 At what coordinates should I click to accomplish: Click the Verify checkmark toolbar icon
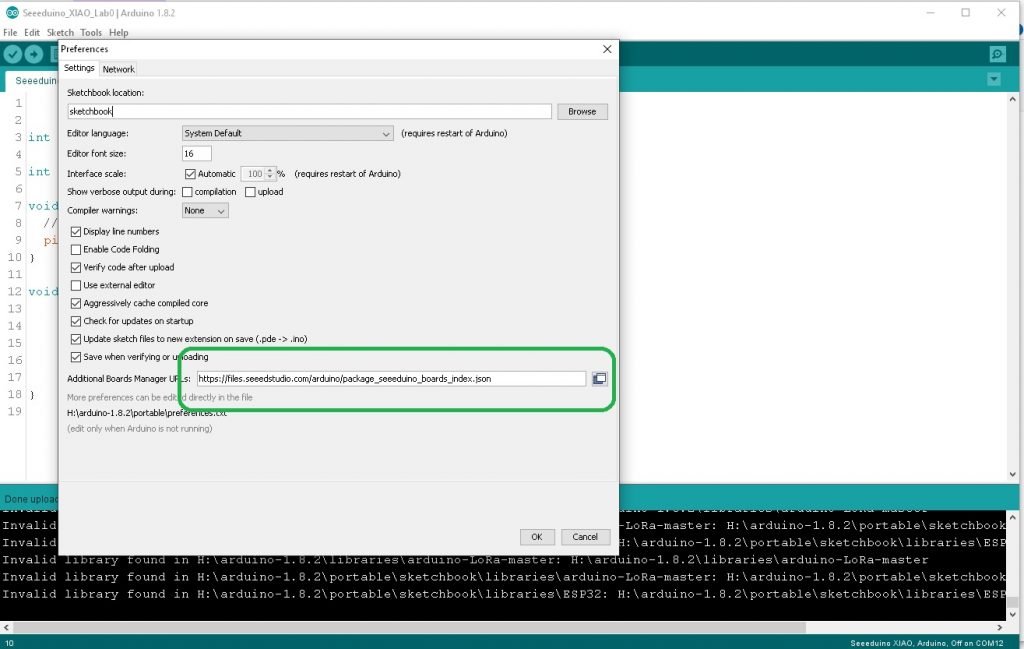tap(12, 54)
